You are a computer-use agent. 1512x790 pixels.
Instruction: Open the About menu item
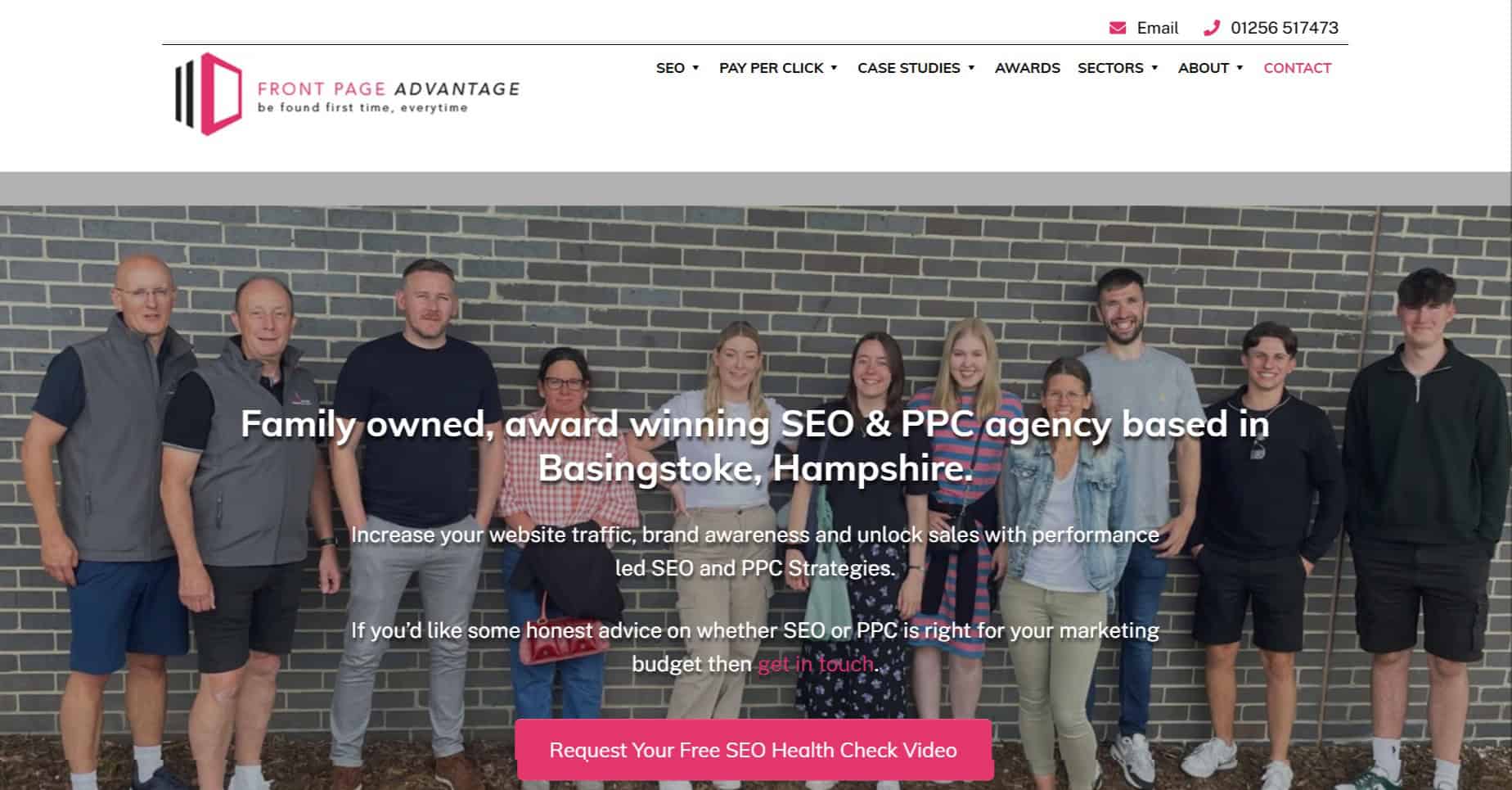click(1203, 68)
